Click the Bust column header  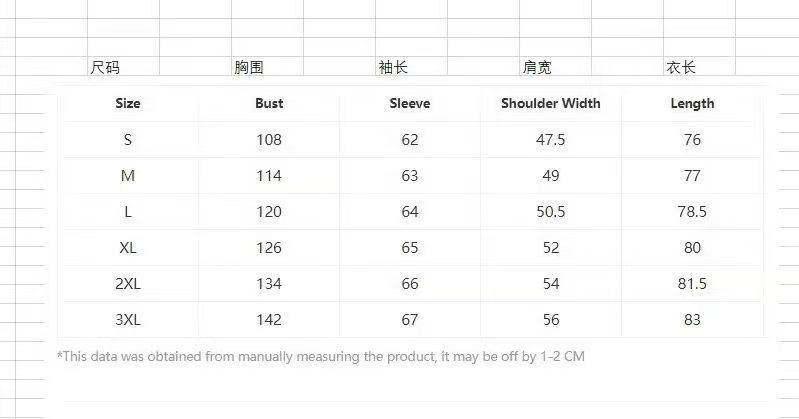click(269, 103)
